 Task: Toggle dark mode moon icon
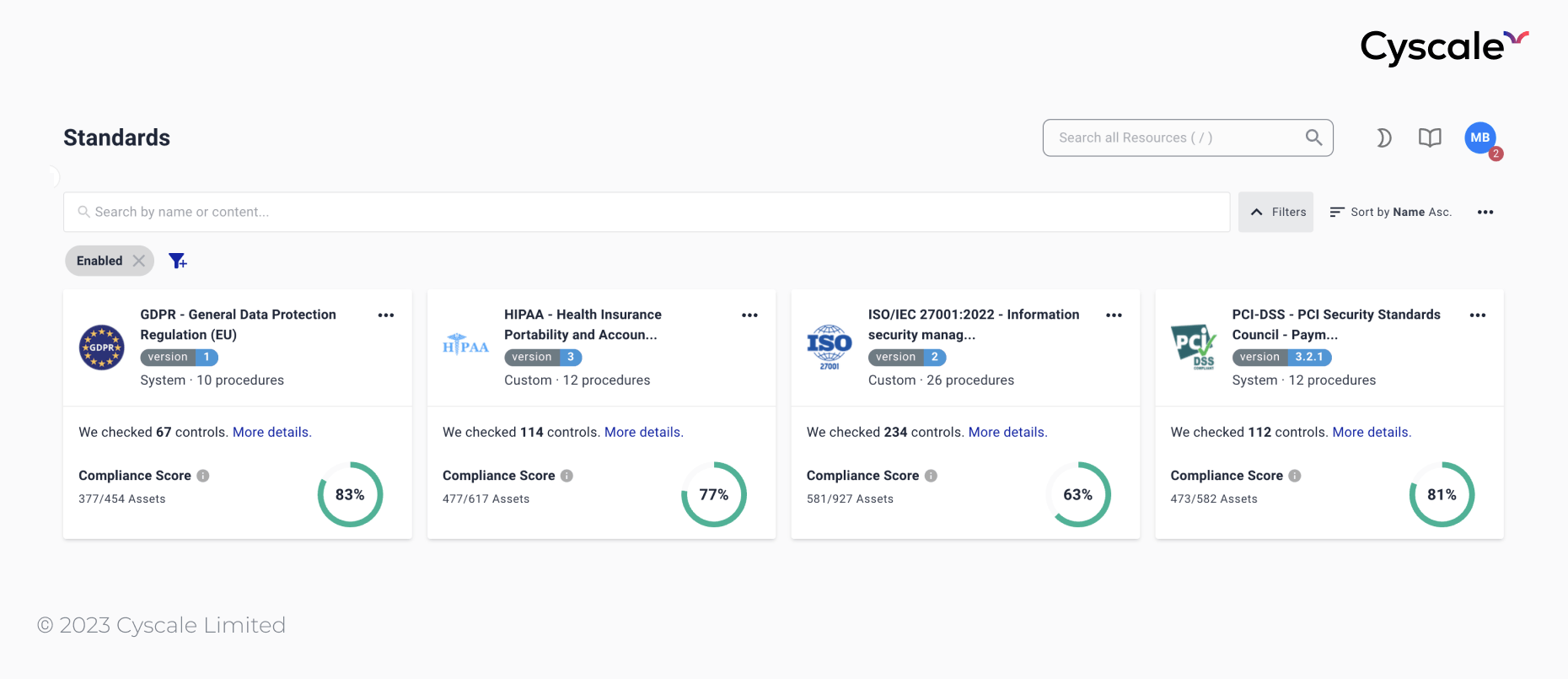[1383, 137]
